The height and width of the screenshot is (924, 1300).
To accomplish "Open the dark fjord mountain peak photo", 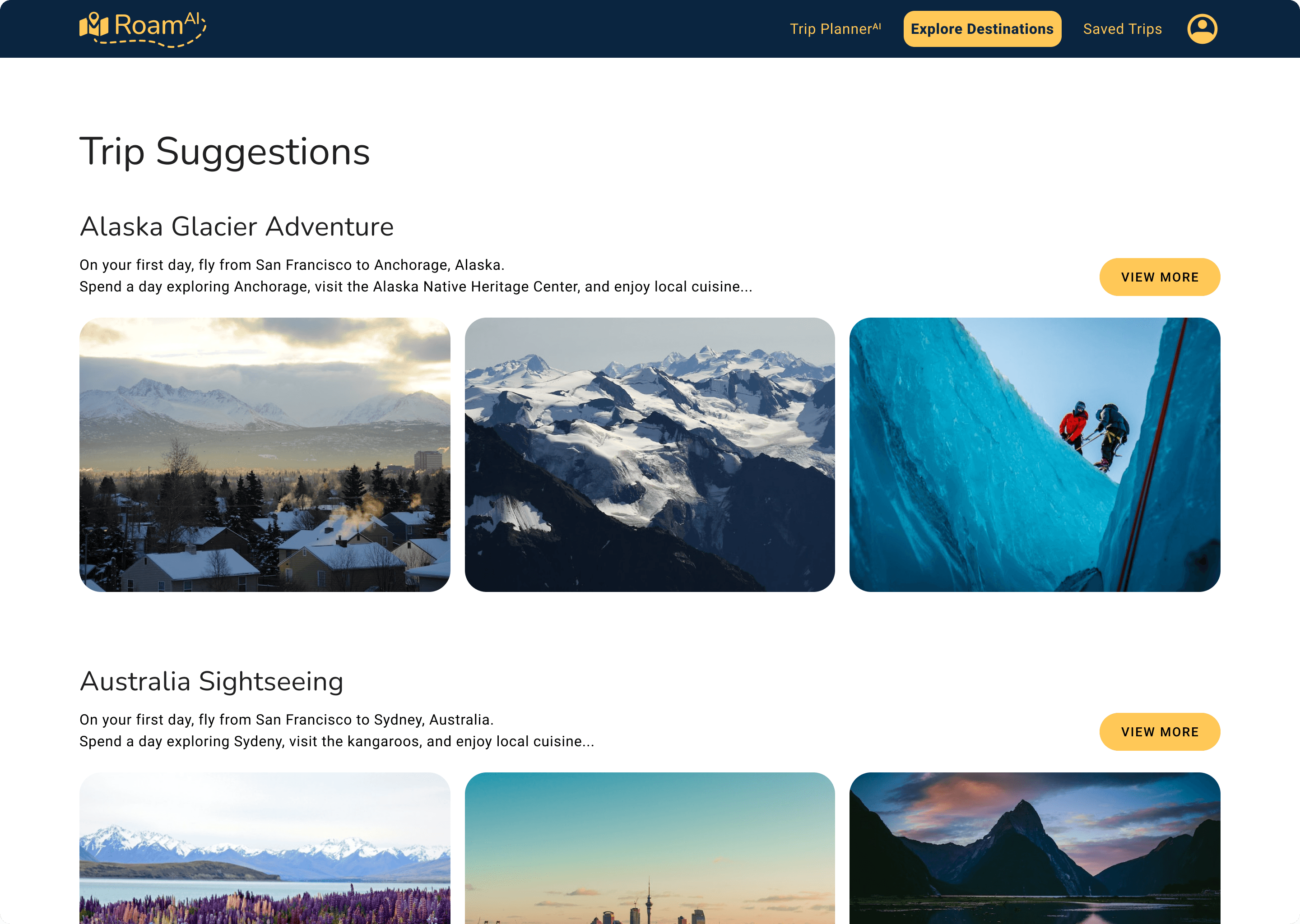I will point(1035,848).
